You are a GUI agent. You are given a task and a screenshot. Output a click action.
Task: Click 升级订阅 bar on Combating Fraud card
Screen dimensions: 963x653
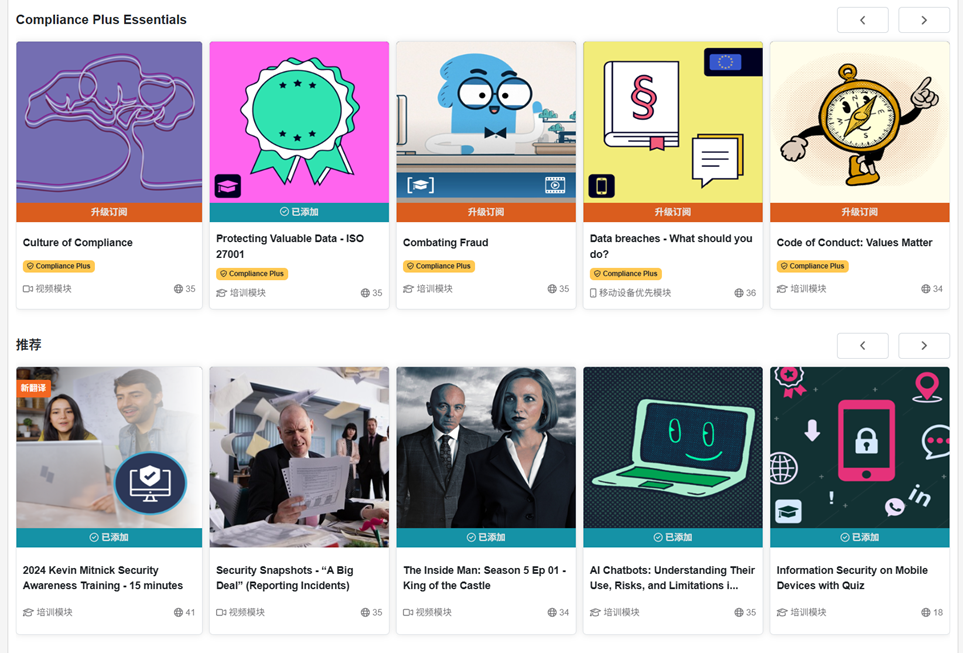(x=486, y=212)
